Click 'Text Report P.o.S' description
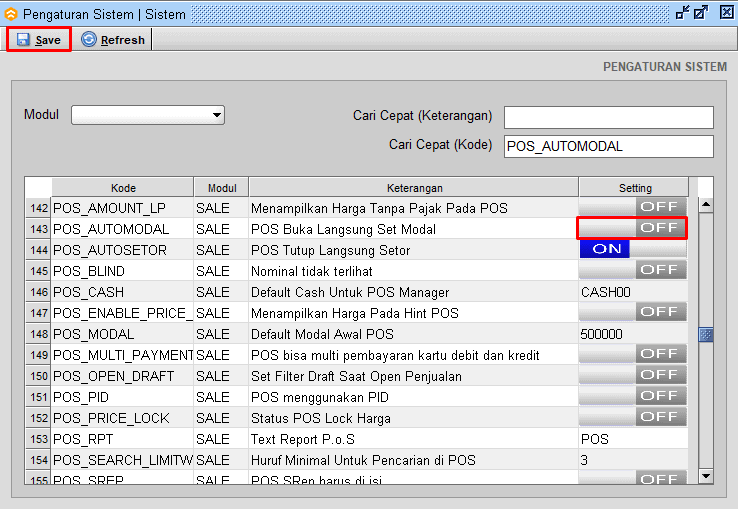Screen dimensions: 738x509 [303, 439]
